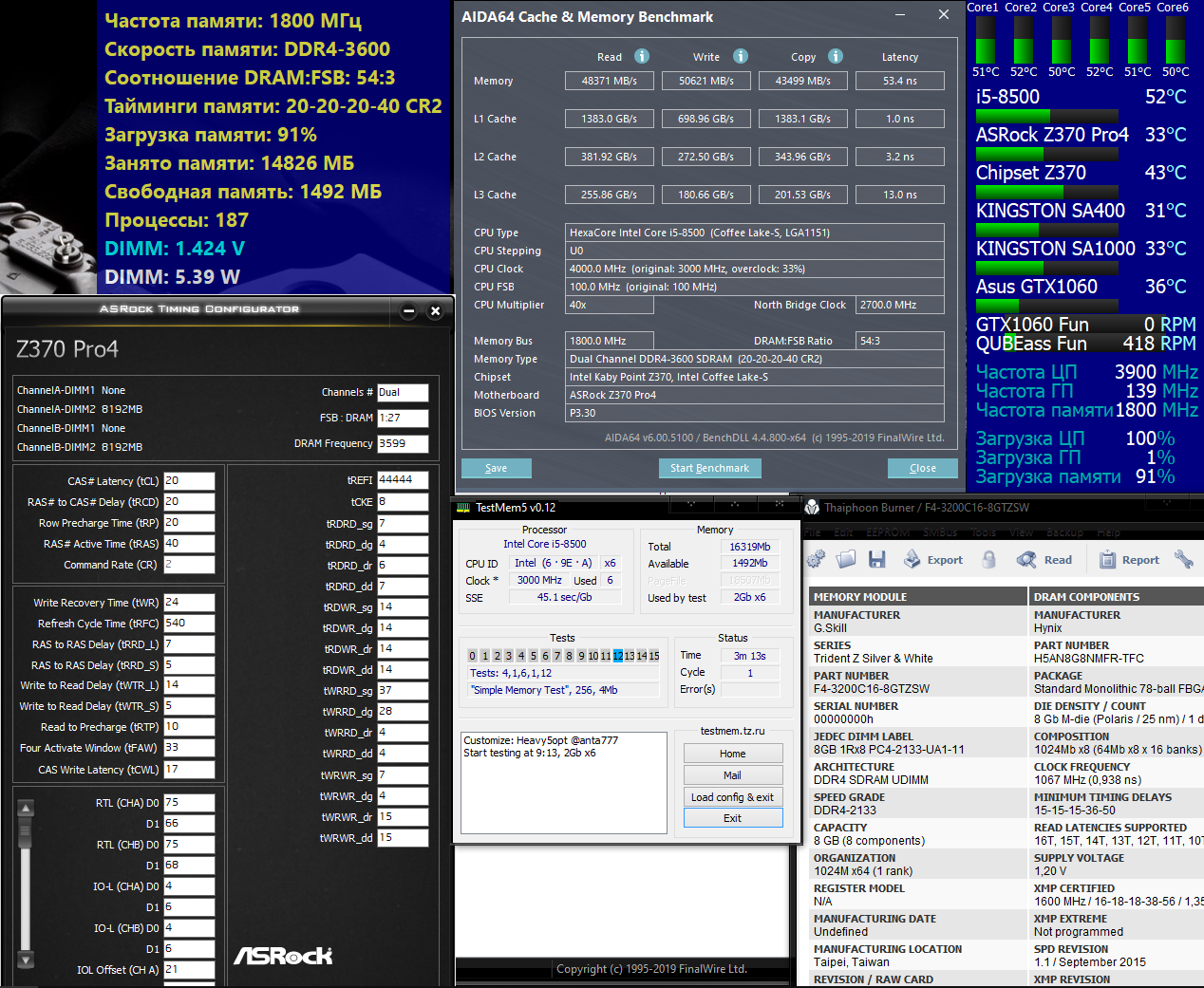Screen dimensions: 1204x988
Task: Click the RAS# to CAS# Delay (tRCD) field
Action: pyautogui.click(x=189, y=502)
